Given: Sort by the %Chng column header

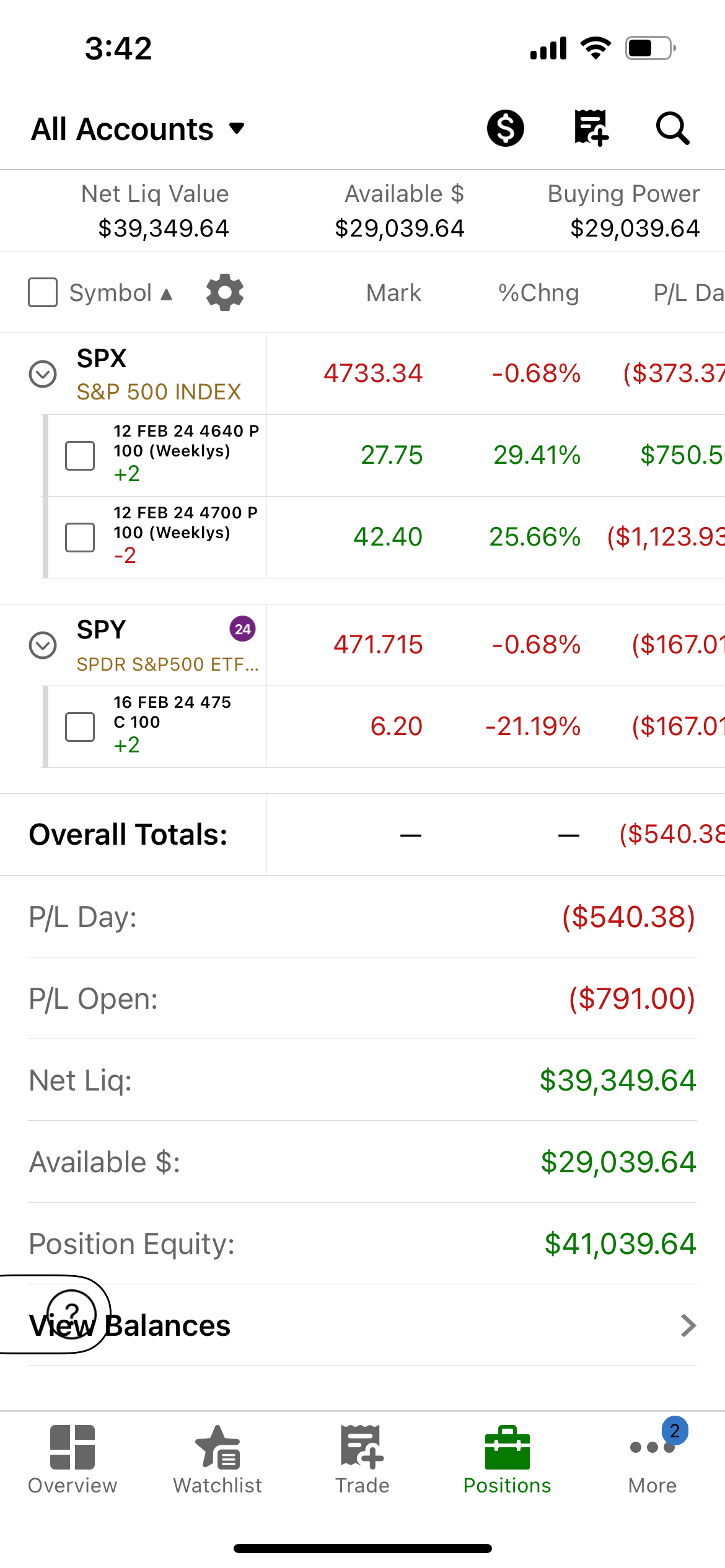Looking at the screenshot, I should (538, 292).
